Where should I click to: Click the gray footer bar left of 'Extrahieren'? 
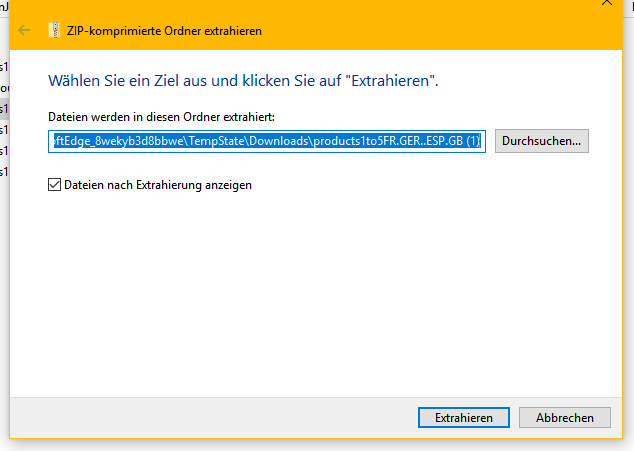click(200, 418)
